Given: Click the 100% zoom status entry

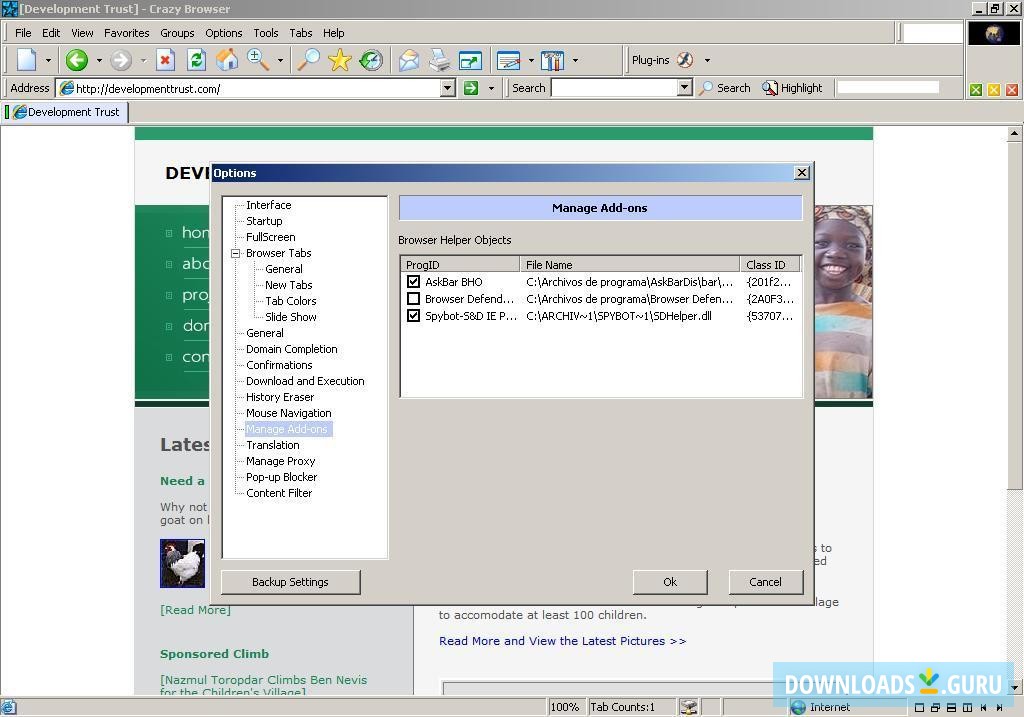Looking at the screenshot, I should click(x=566, y=707).
